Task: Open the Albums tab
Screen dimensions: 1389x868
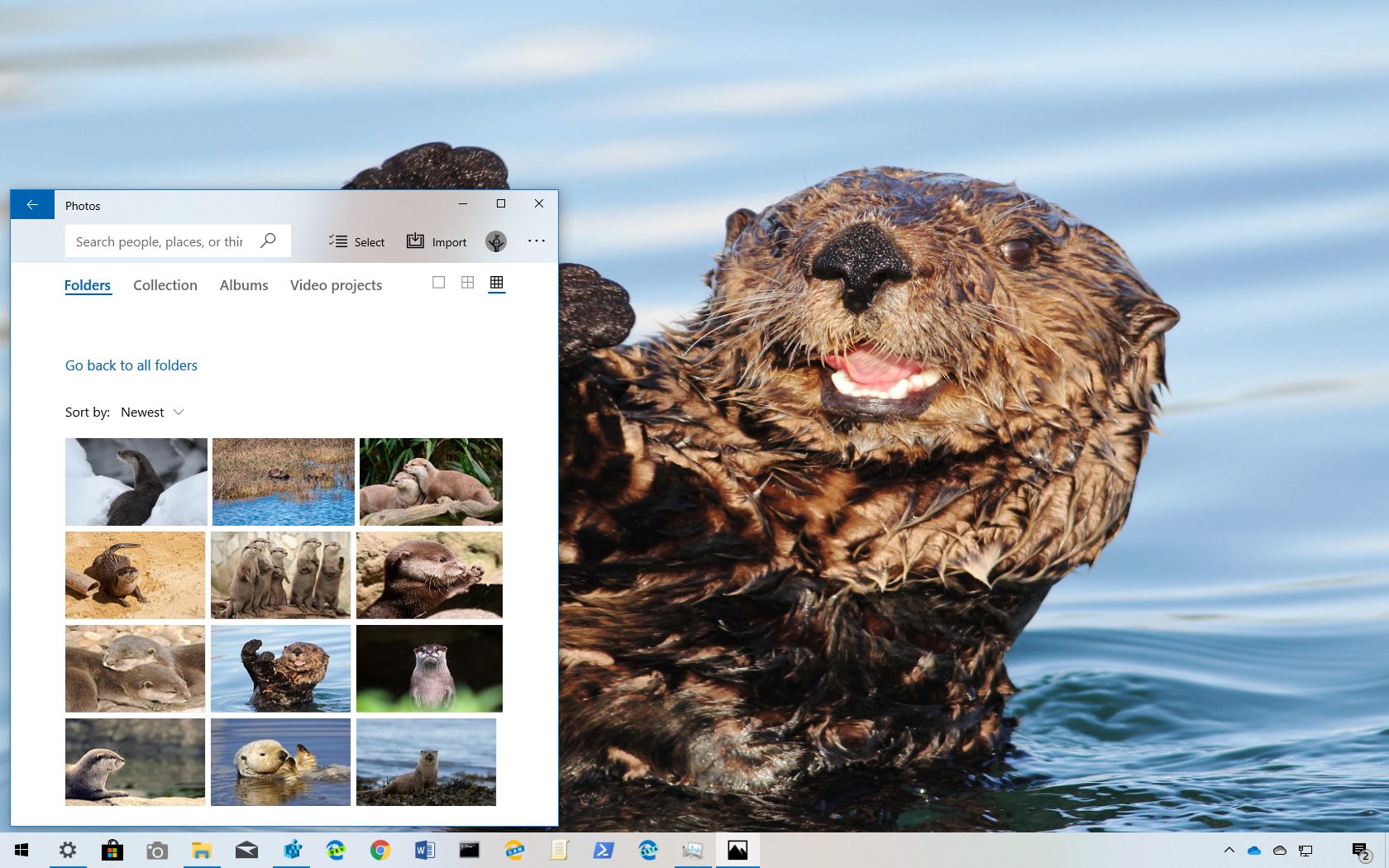Action: click(x=243, y=284)
